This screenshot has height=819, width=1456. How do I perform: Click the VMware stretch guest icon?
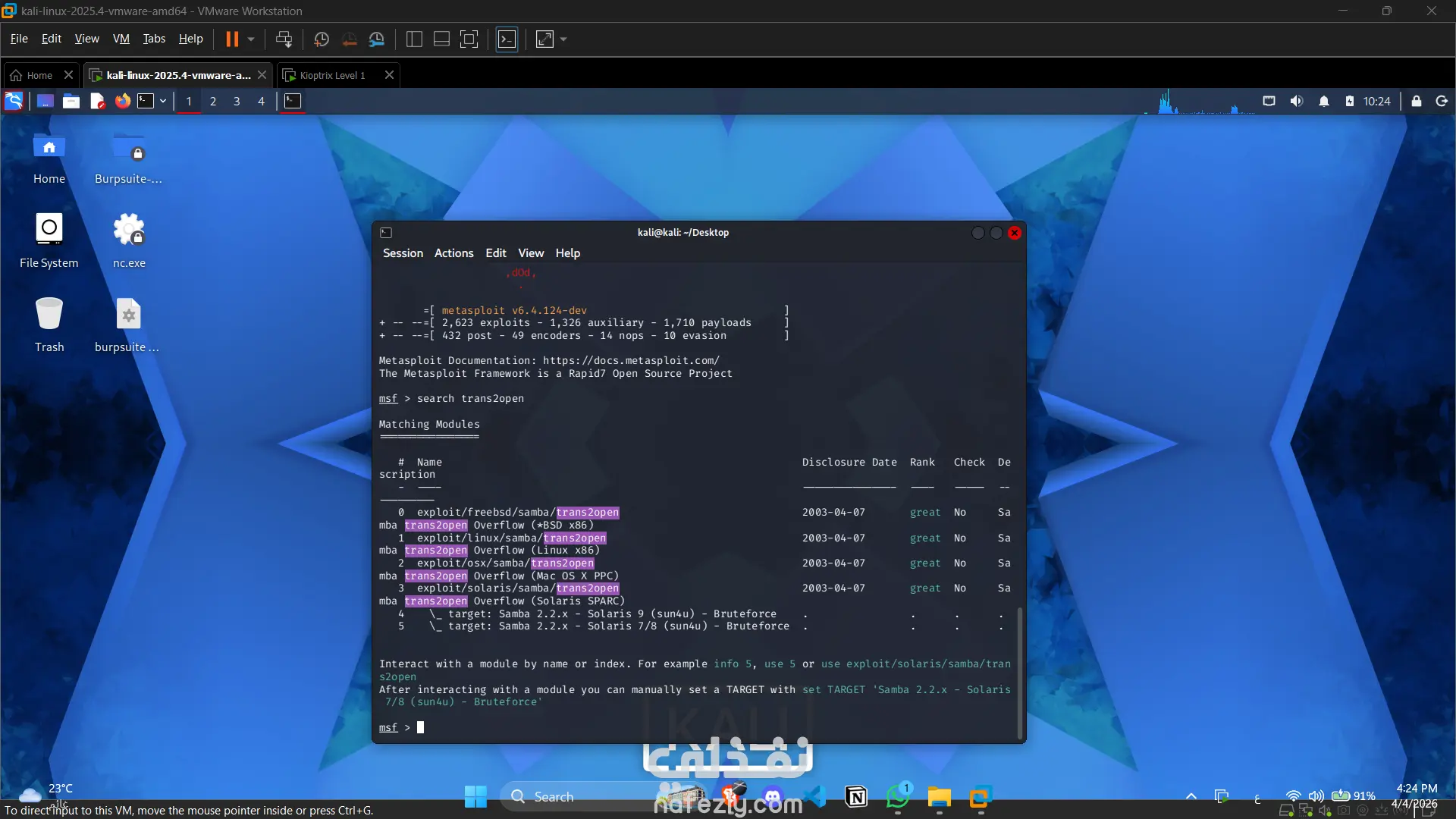pos(545,39)
